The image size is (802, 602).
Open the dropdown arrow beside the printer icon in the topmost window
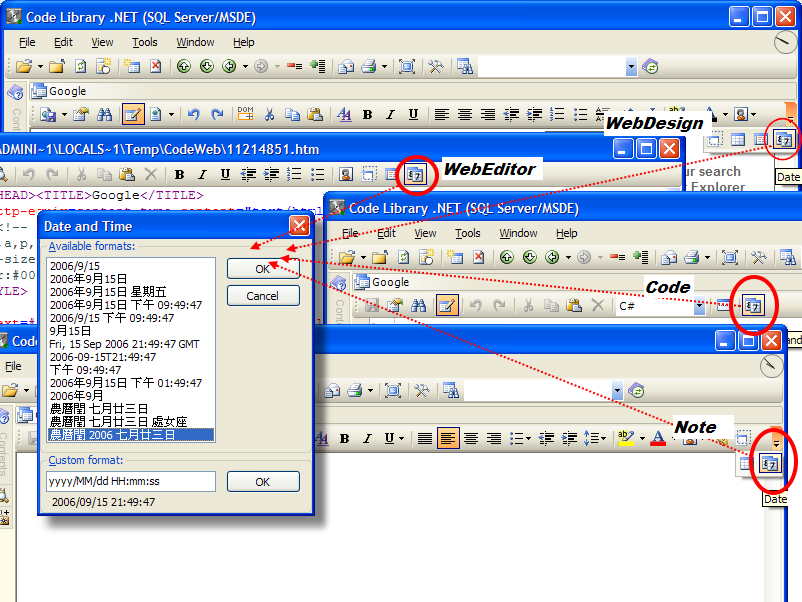(384, 66)
